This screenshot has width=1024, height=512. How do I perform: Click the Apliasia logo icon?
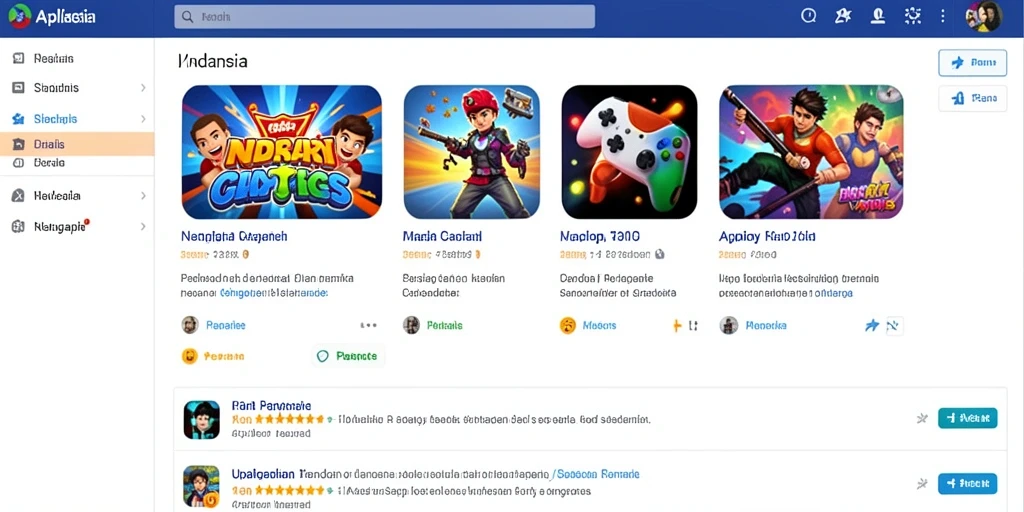[20, 16]
